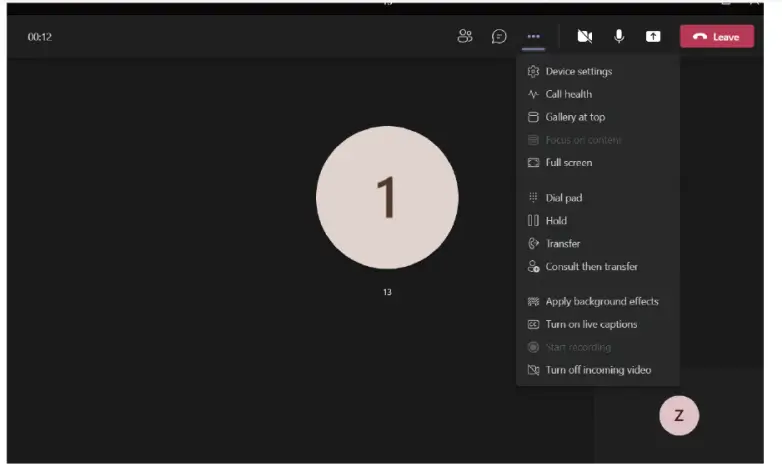Click the background effects icon
782x471 pixels.
(533, 301)
